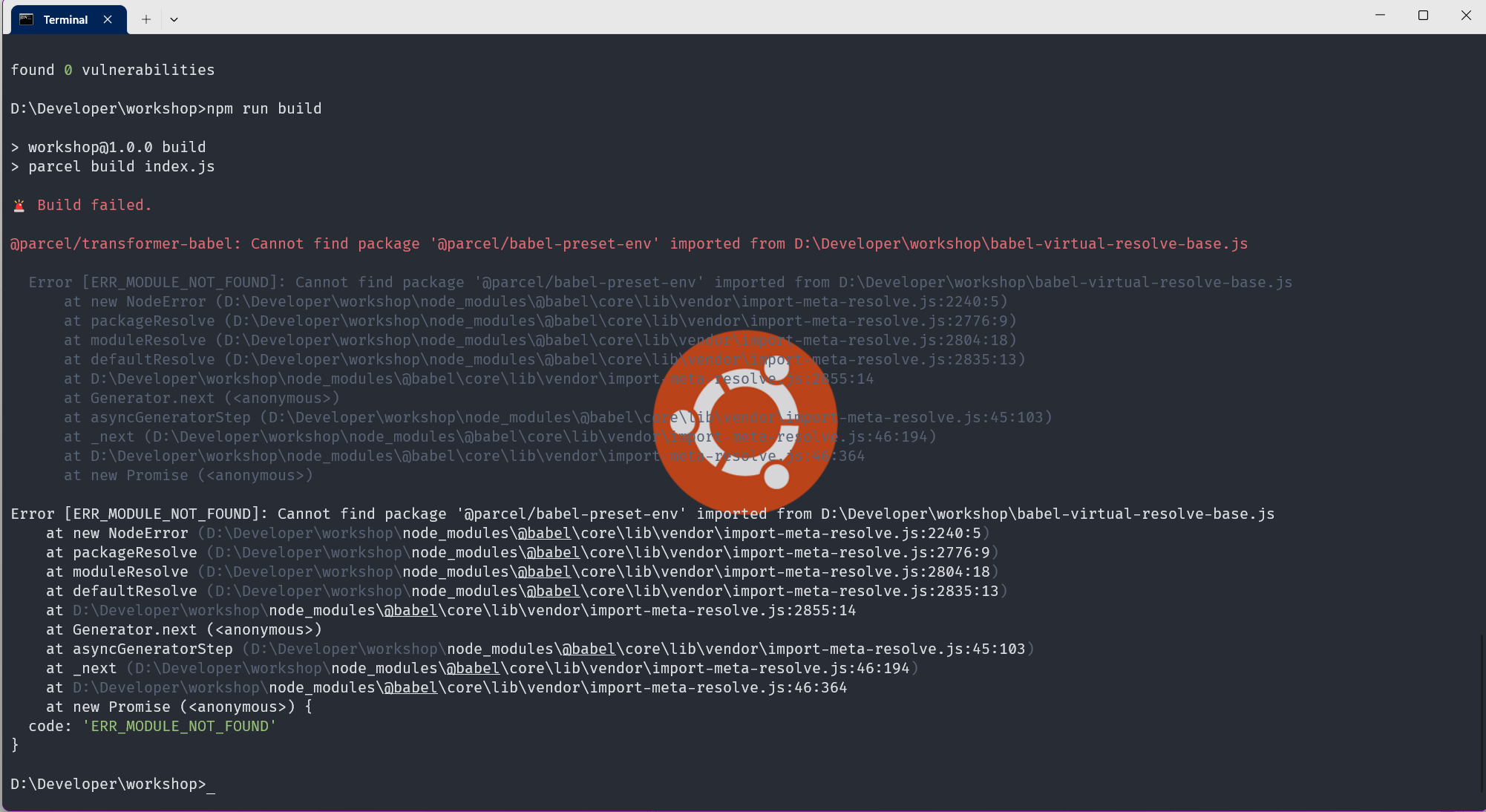Screen dimensions: 1486x812
Task: Click the final D:\Developer\workshop> prompt
Action: pyautogui.click(x=108, y=784)
